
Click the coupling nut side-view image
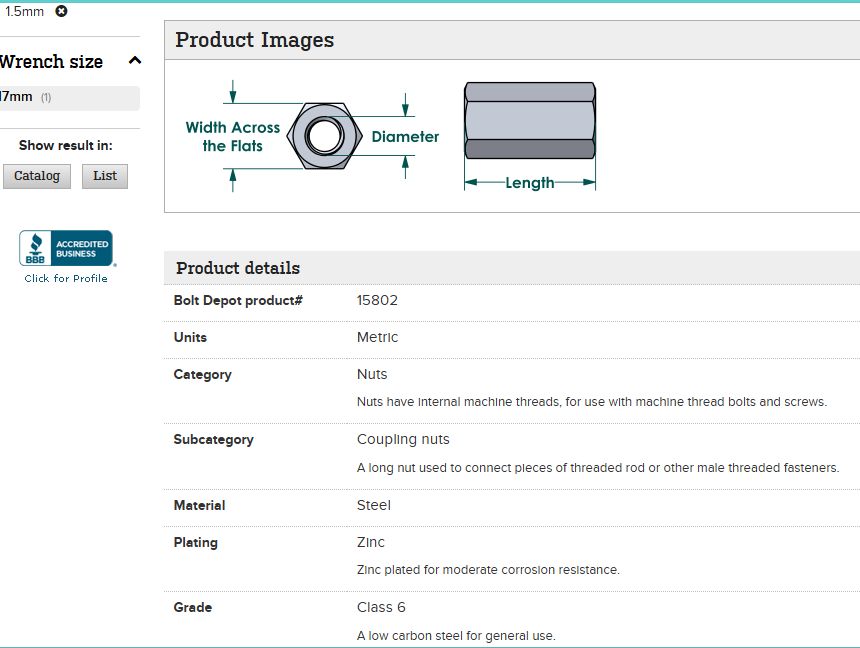(530, 121)
